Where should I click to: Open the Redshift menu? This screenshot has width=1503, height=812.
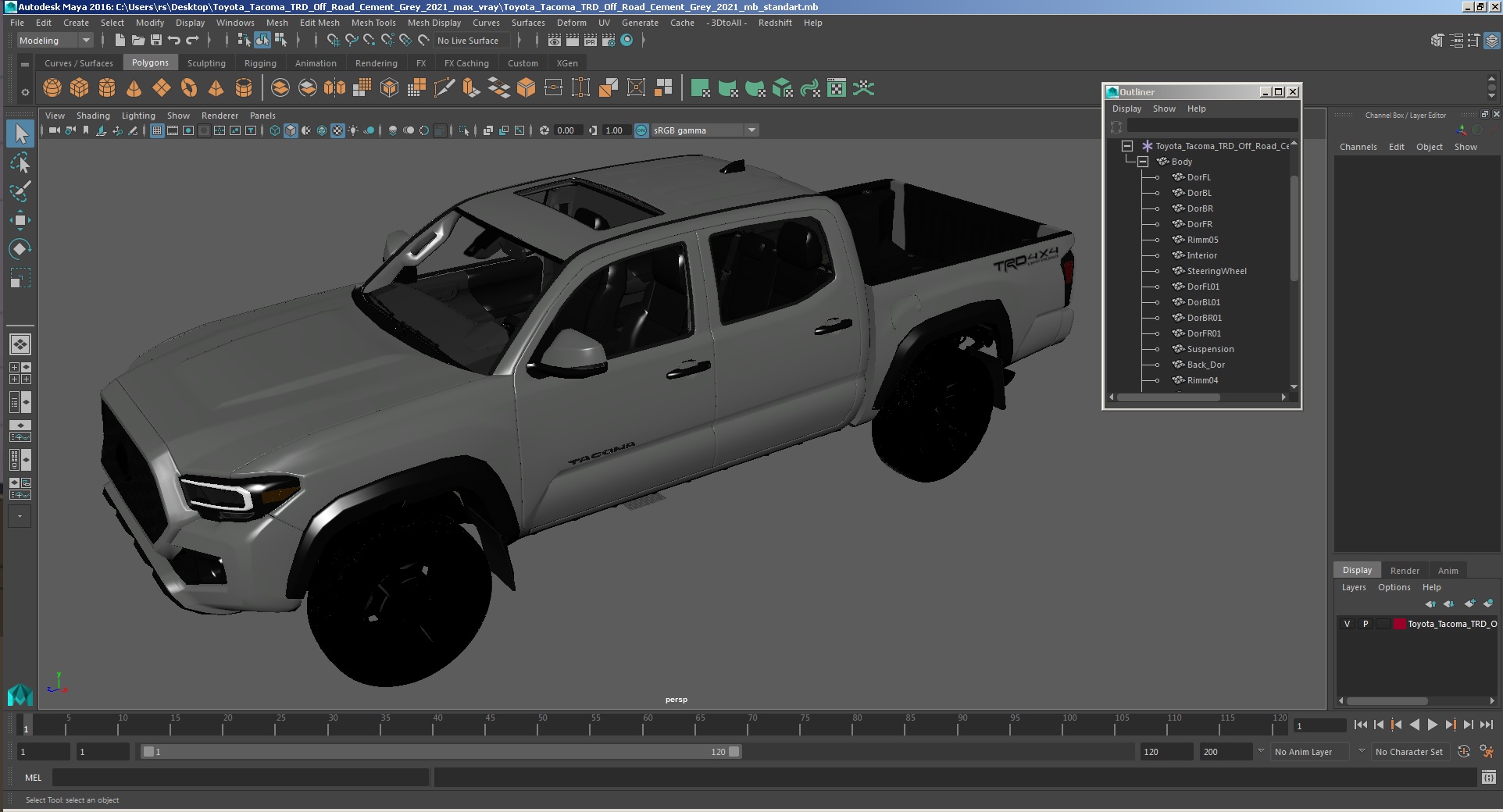pos(775,23)
